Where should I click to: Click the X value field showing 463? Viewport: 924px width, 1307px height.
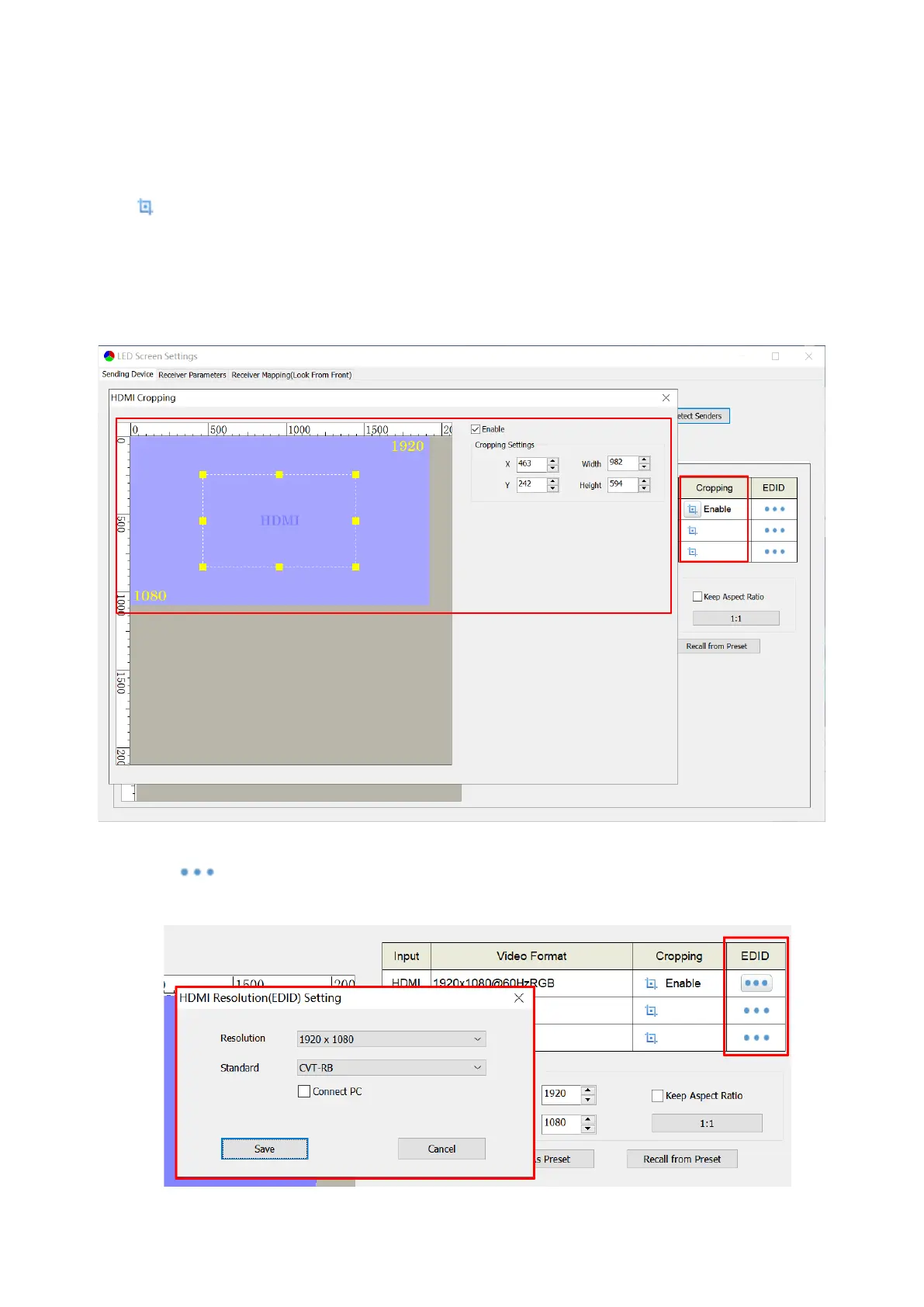tap(531, 464)
